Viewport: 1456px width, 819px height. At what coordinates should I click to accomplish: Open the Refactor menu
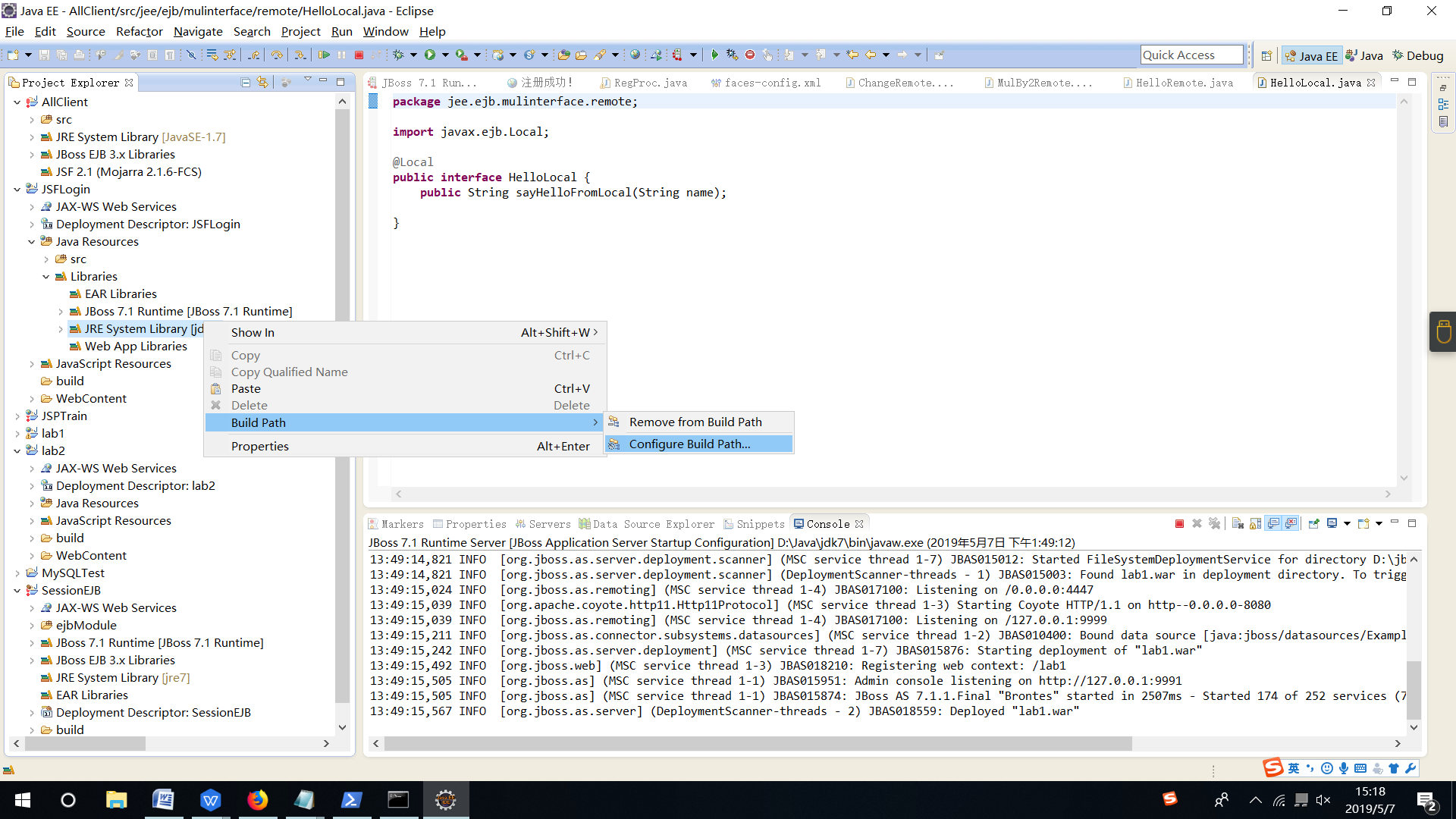[139, 32]
